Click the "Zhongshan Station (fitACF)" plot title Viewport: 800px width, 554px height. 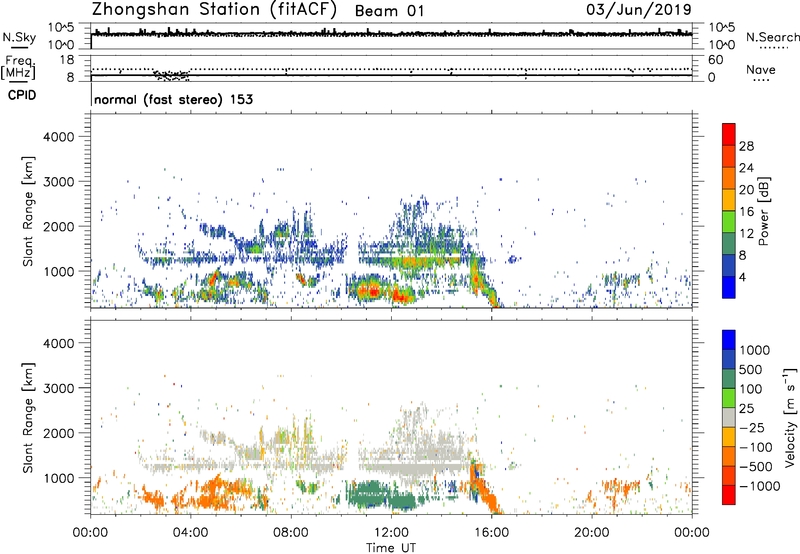pos(214,10)
